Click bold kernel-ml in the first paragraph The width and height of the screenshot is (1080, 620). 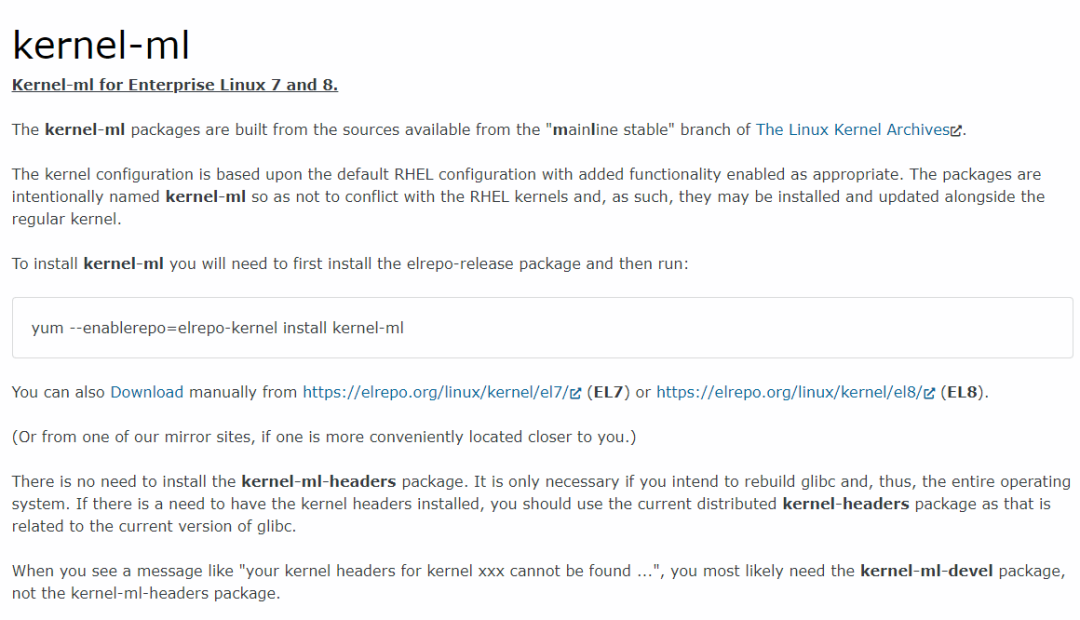click(x=85, y=130)
